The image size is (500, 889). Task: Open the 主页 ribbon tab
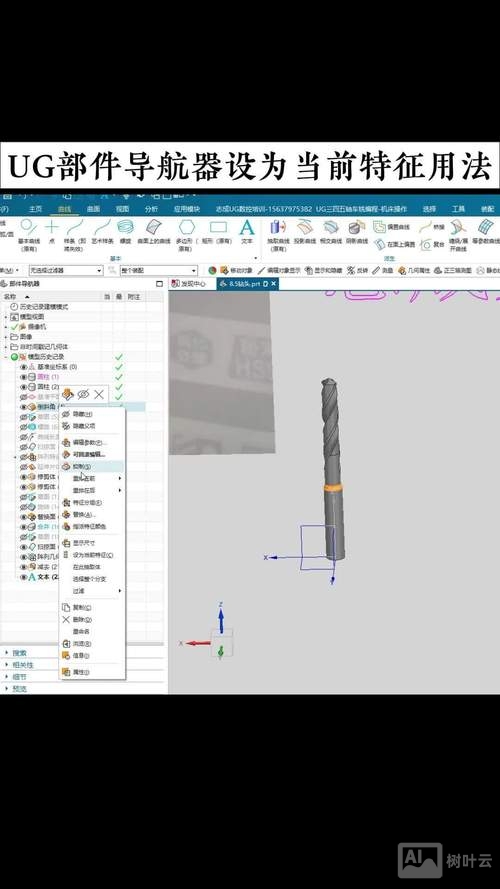coord(36,209)
